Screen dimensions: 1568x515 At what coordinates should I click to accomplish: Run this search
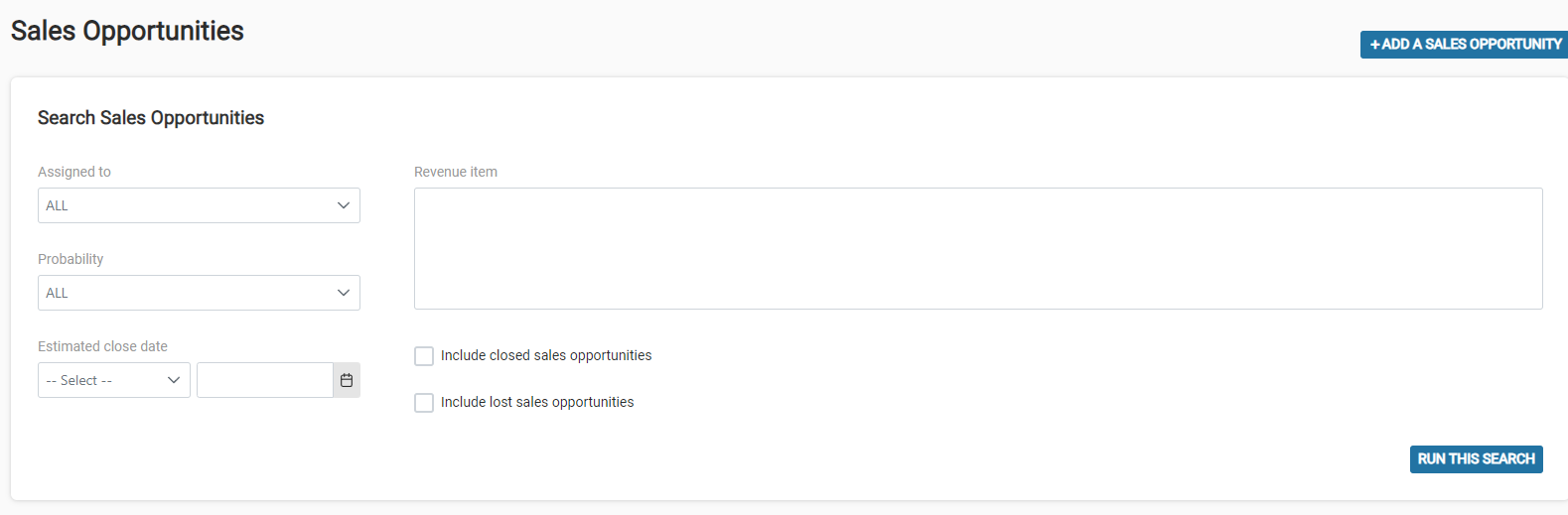point(1477,459)
